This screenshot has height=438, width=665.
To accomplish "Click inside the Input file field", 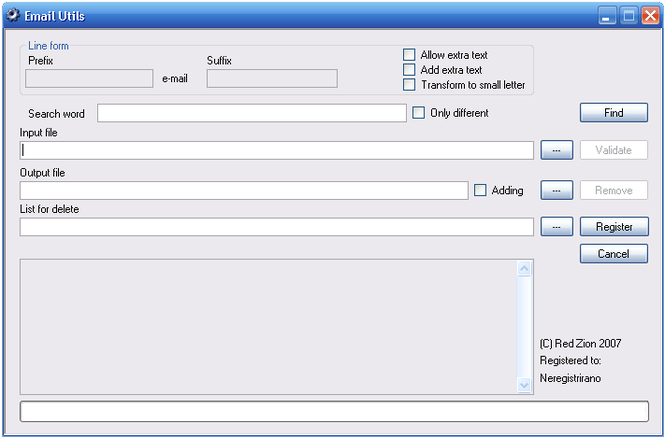I will 277,151.
